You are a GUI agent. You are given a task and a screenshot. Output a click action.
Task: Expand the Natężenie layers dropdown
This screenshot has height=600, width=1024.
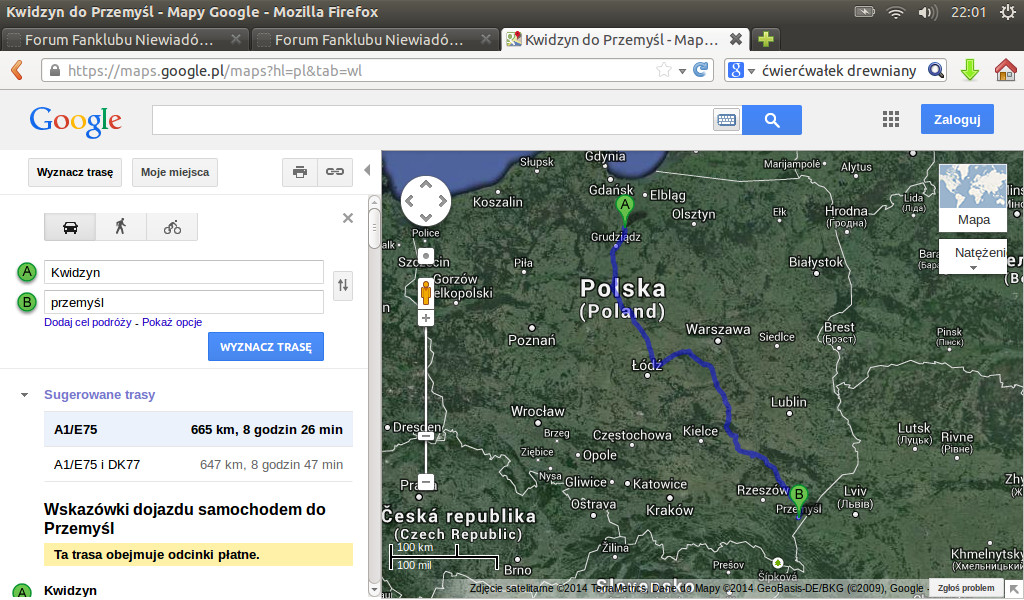[x=973, y=257]
